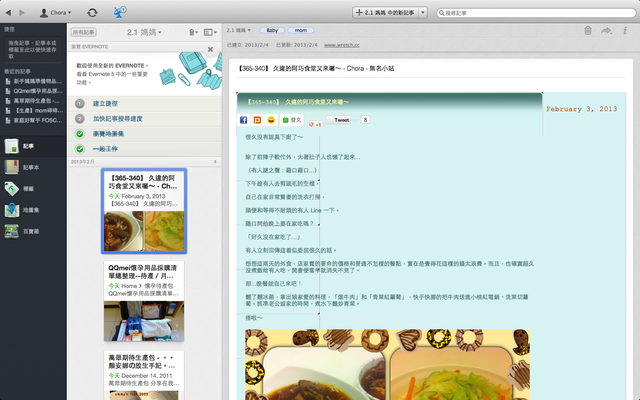640x400 pixels.
Task: Click the Google +1 button
Action: point(316,124)
